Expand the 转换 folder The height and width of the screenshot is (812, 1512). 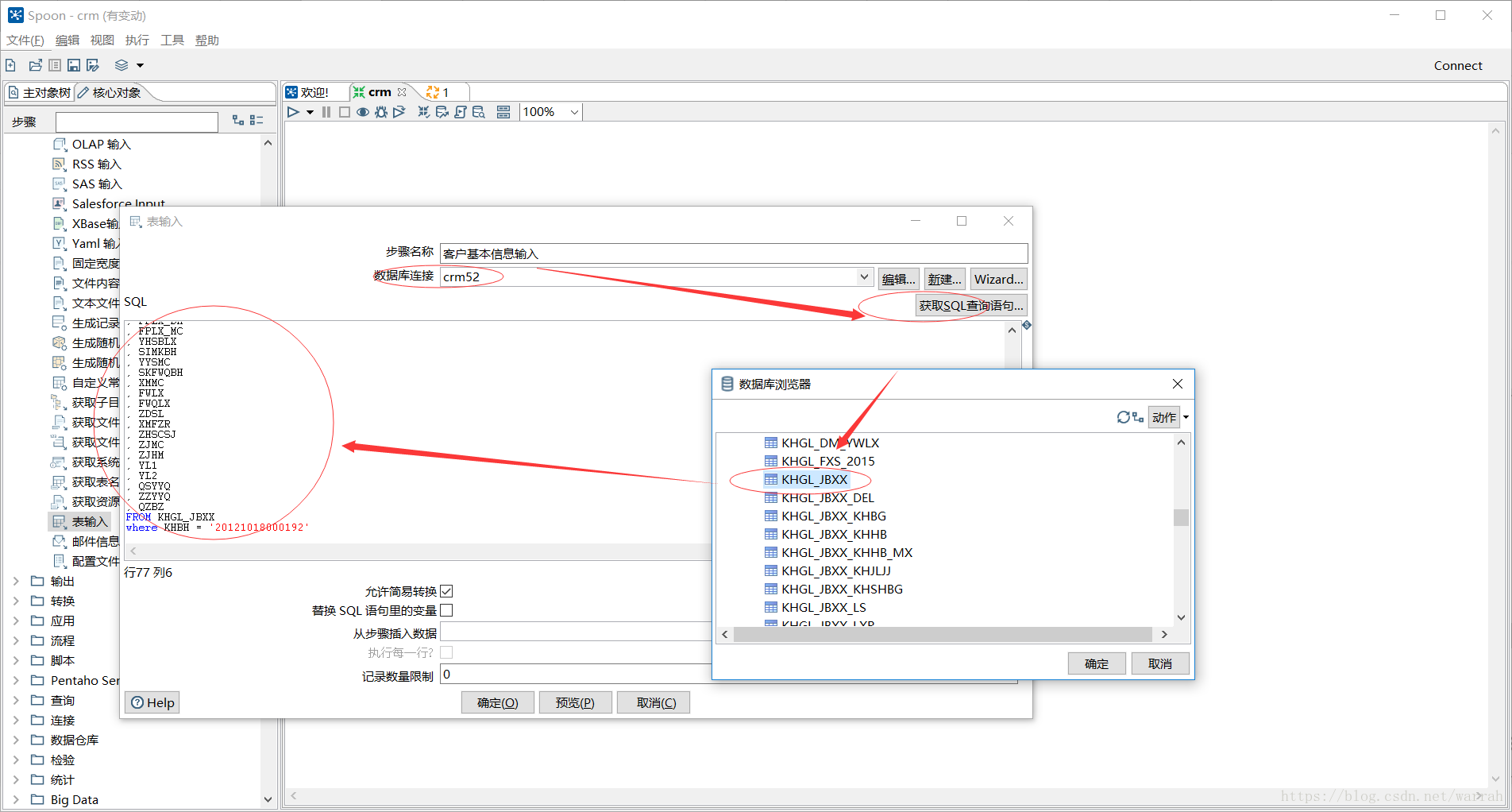[16, 601]
